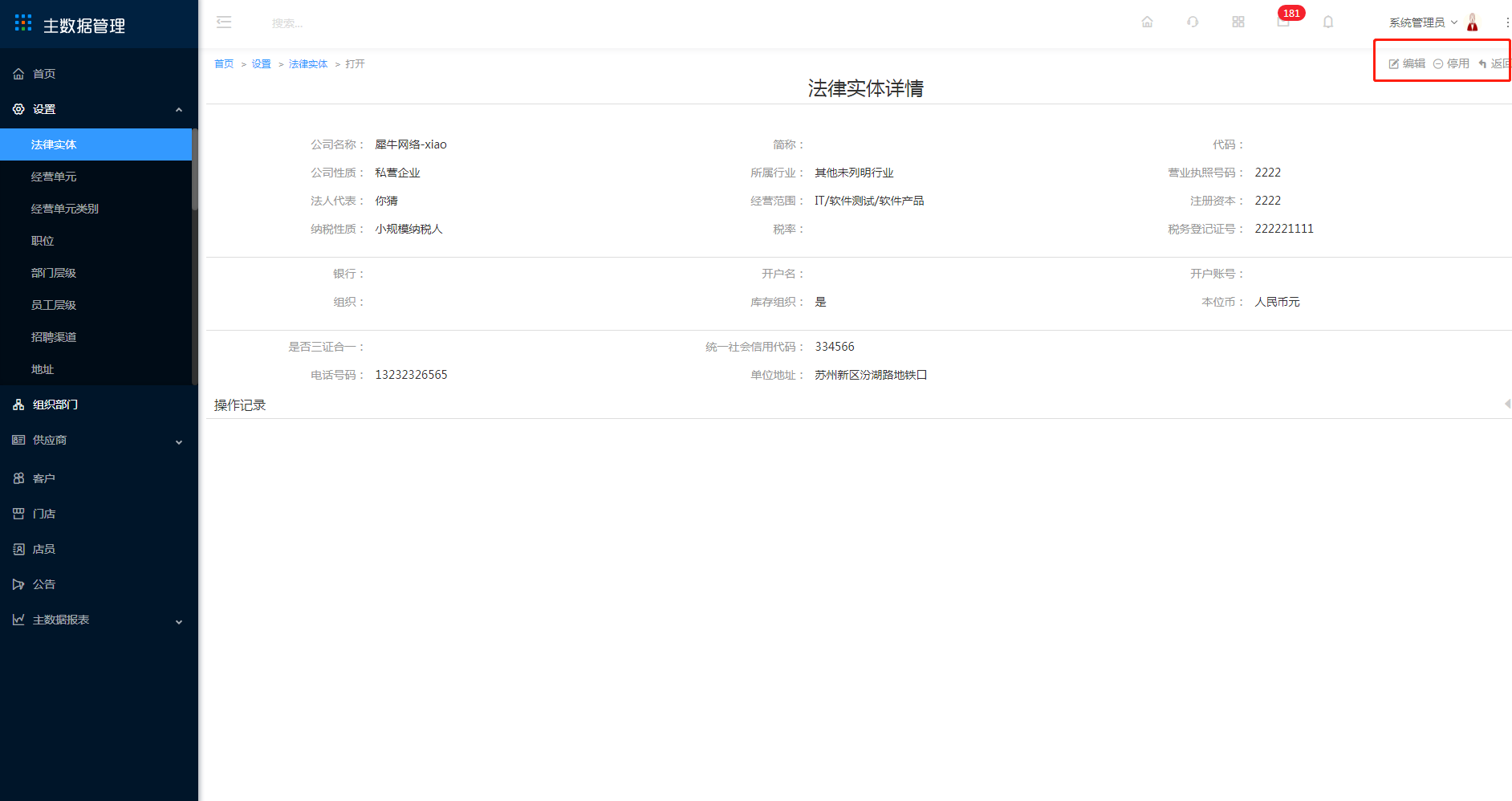Click the 门店 shop icon in sidebar
1512x801 pixels.
(x=18, y=514)
